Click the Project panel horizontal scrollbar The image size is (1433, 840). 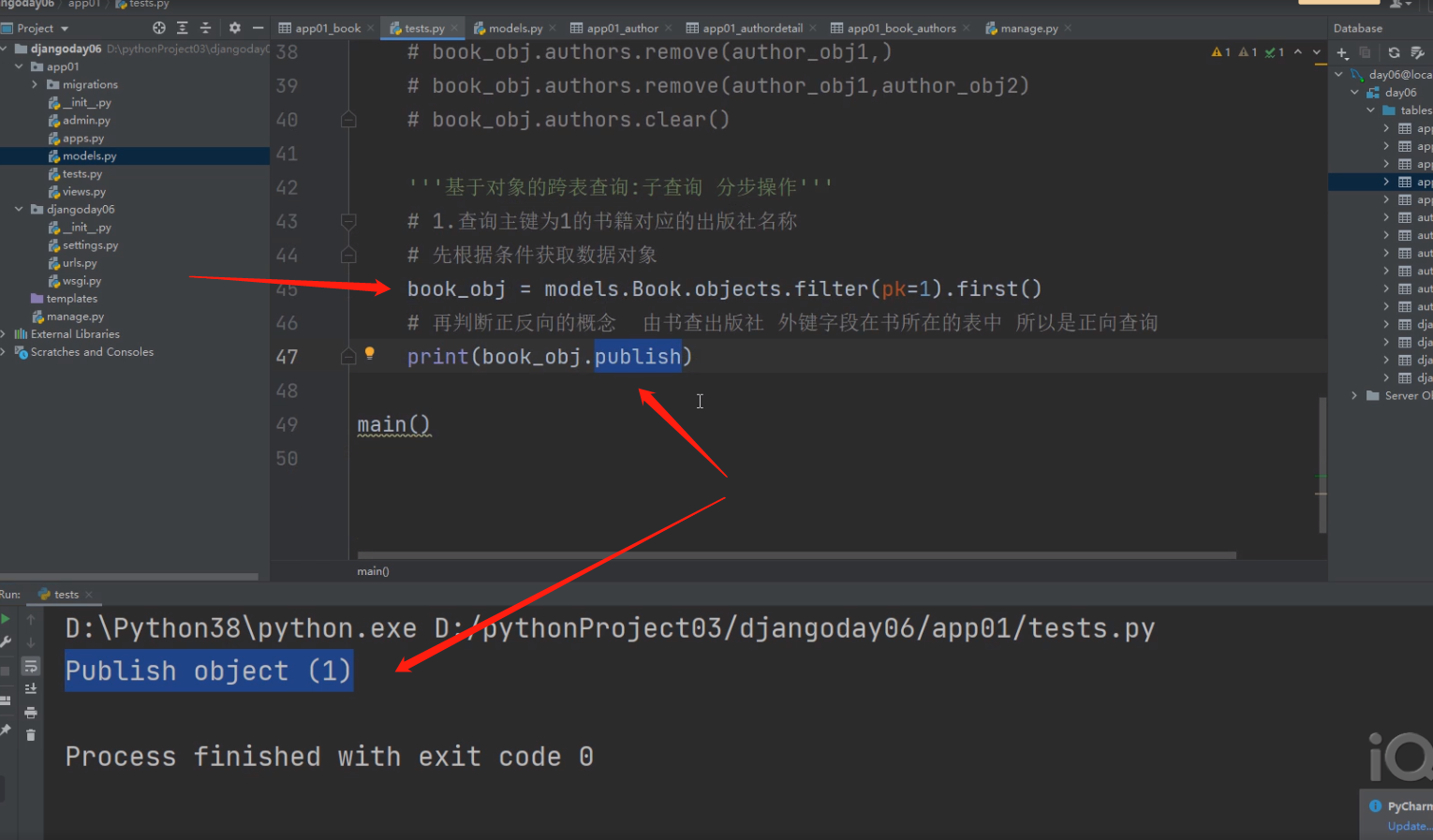point(129,576)
